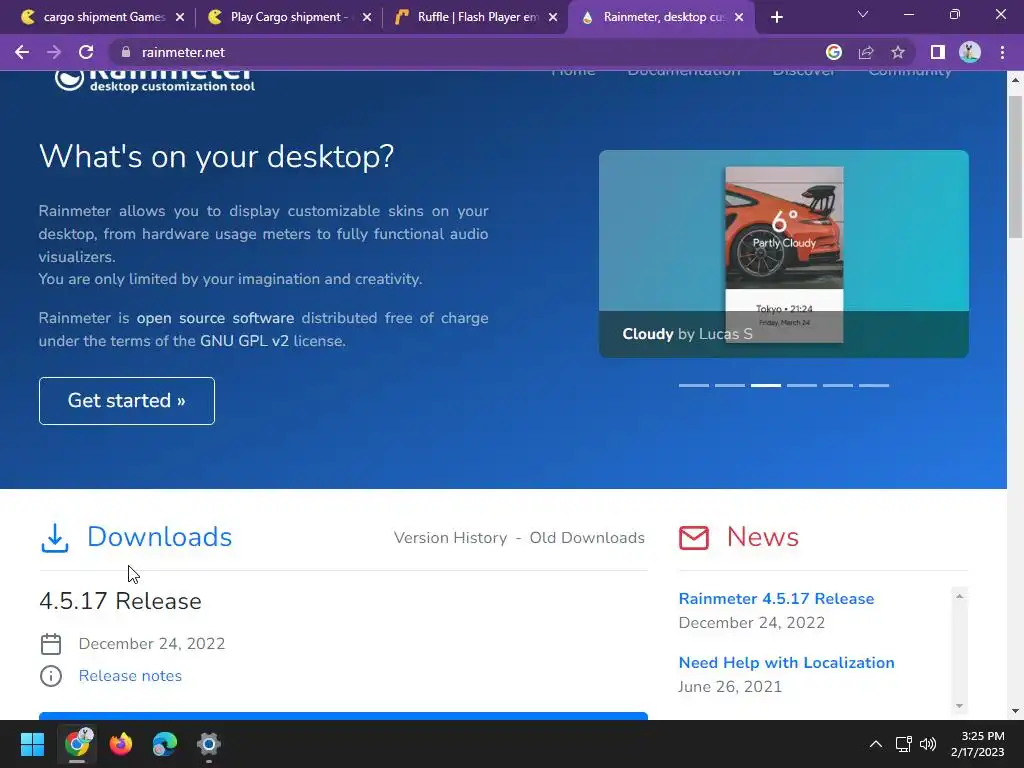
Task: Expand the tab search chevron
Action: pyautogui.click(x=863, y=14)
